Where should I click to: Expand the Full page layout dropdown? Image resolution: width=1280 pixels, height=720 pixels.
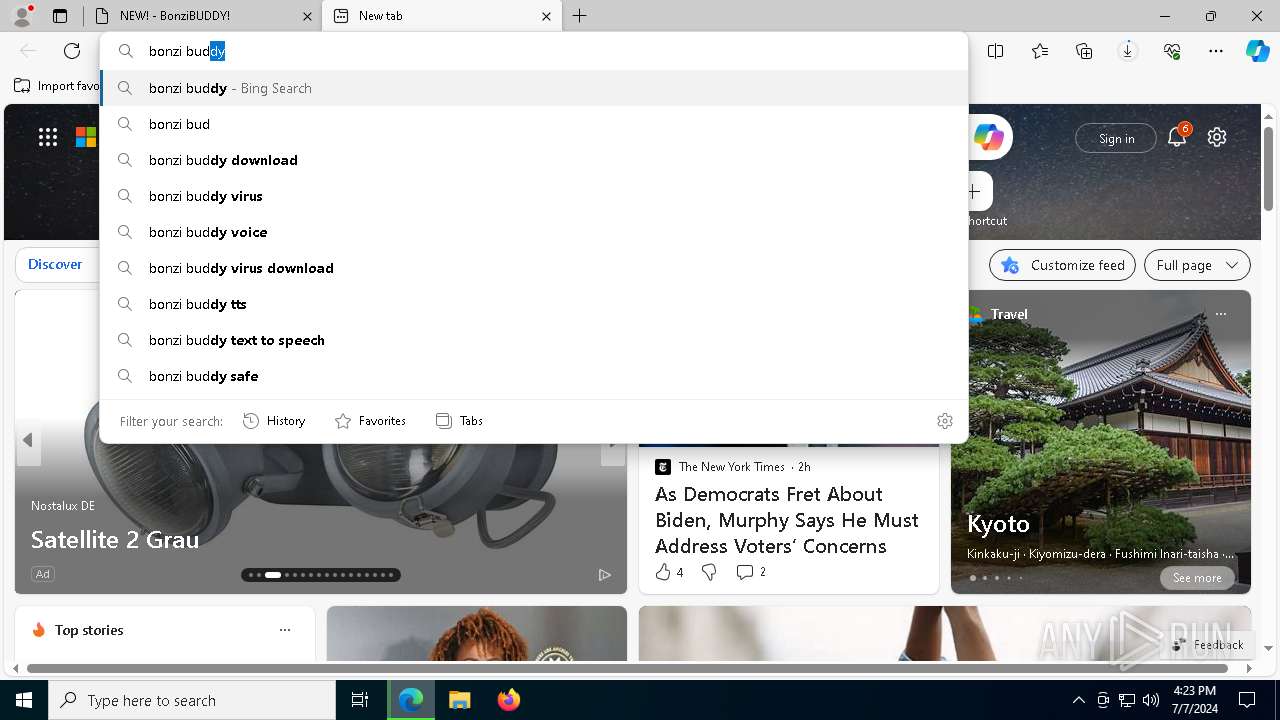coord(1197,265)
